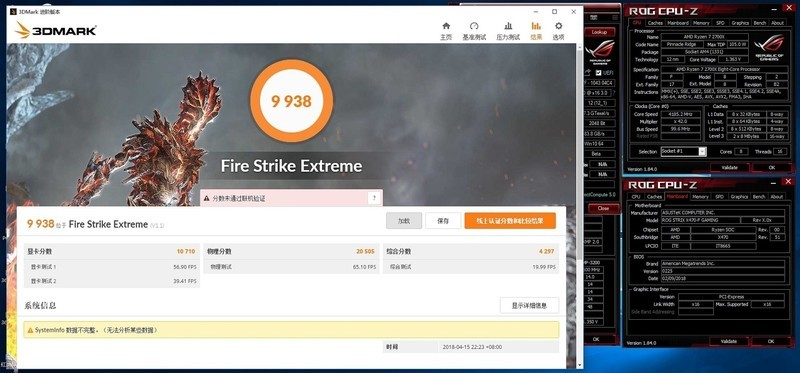Open the Stress Tests (压力测试) icon
Image resolution: width=800 pixels, height=373 pixels.
point(508,27)
